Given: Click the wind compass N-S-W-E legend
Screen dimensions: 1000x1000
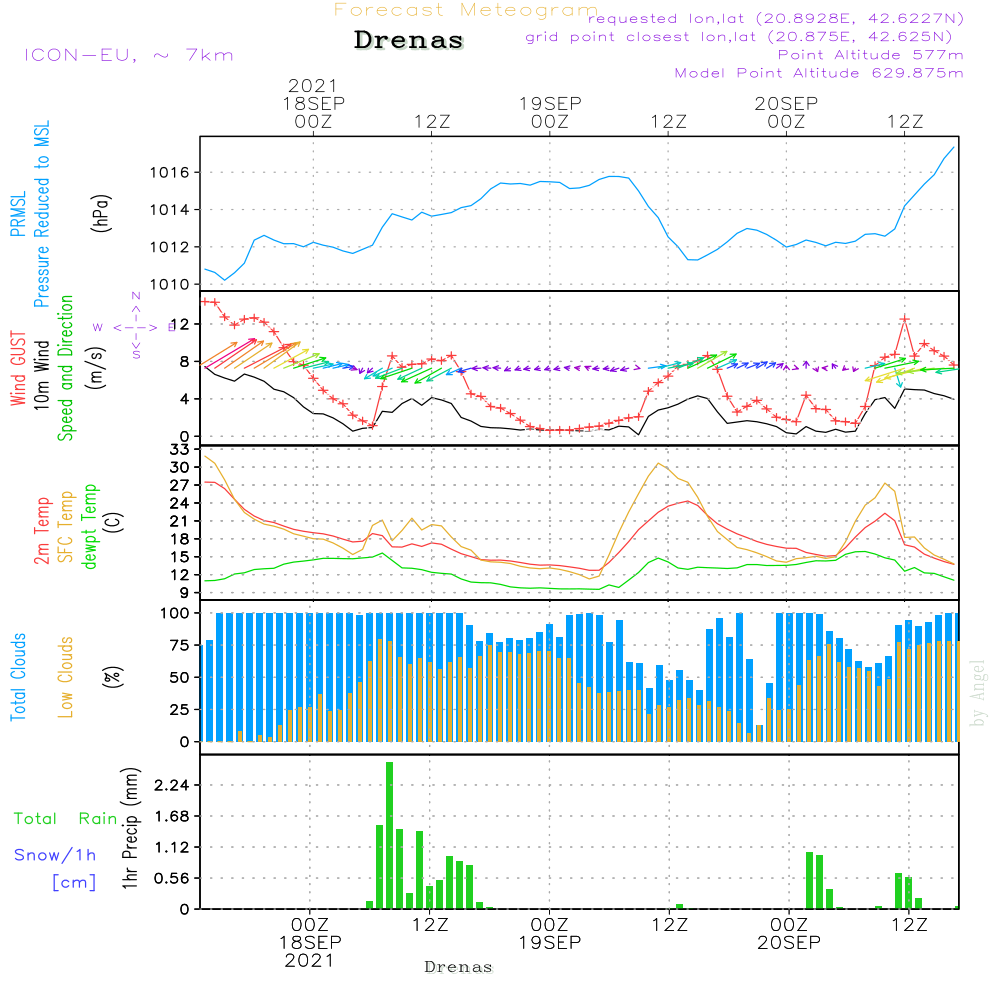Looking at the screenshot, I should [x=136, y=327].
